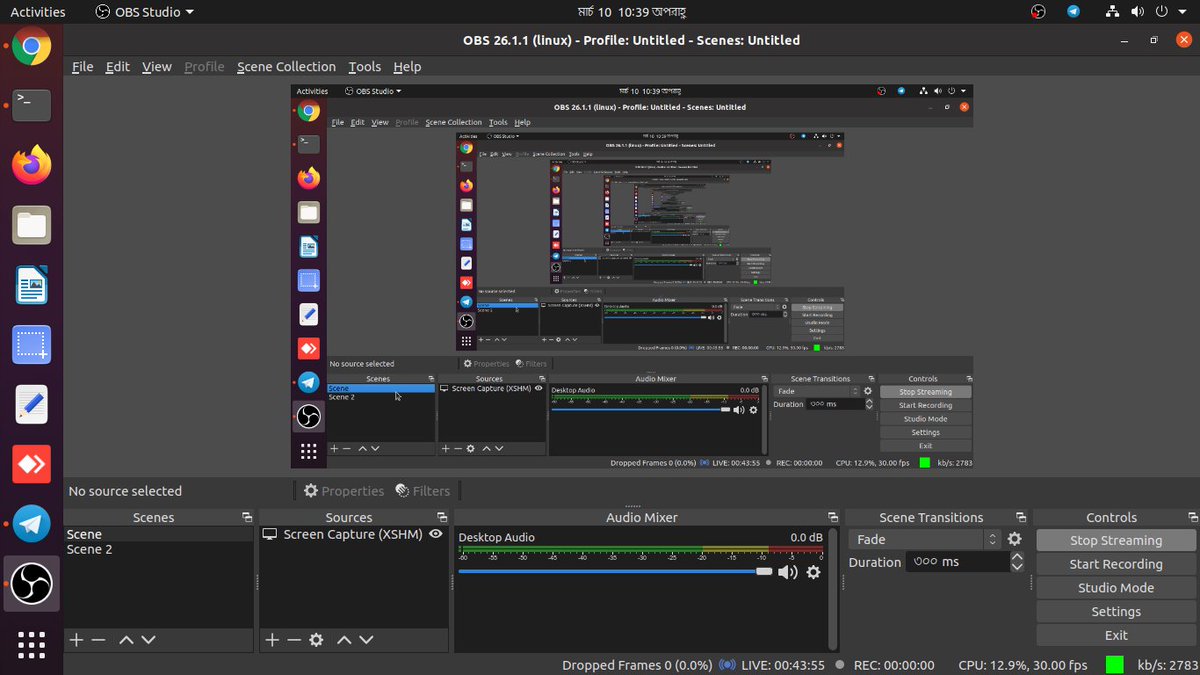The width and height of the screenshot is (1200, 675).
Task: Open the Scene Collection menu
Action: tap(286, 66)
